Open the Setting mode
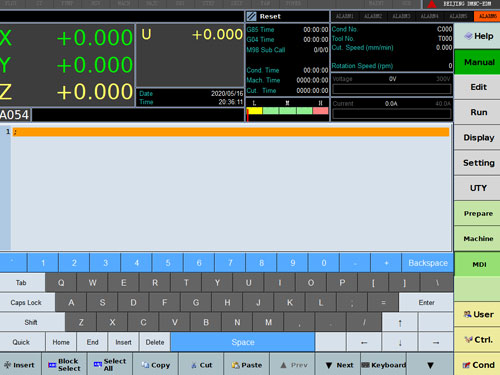This screenshot has width=500, height=375. point(477,163)
